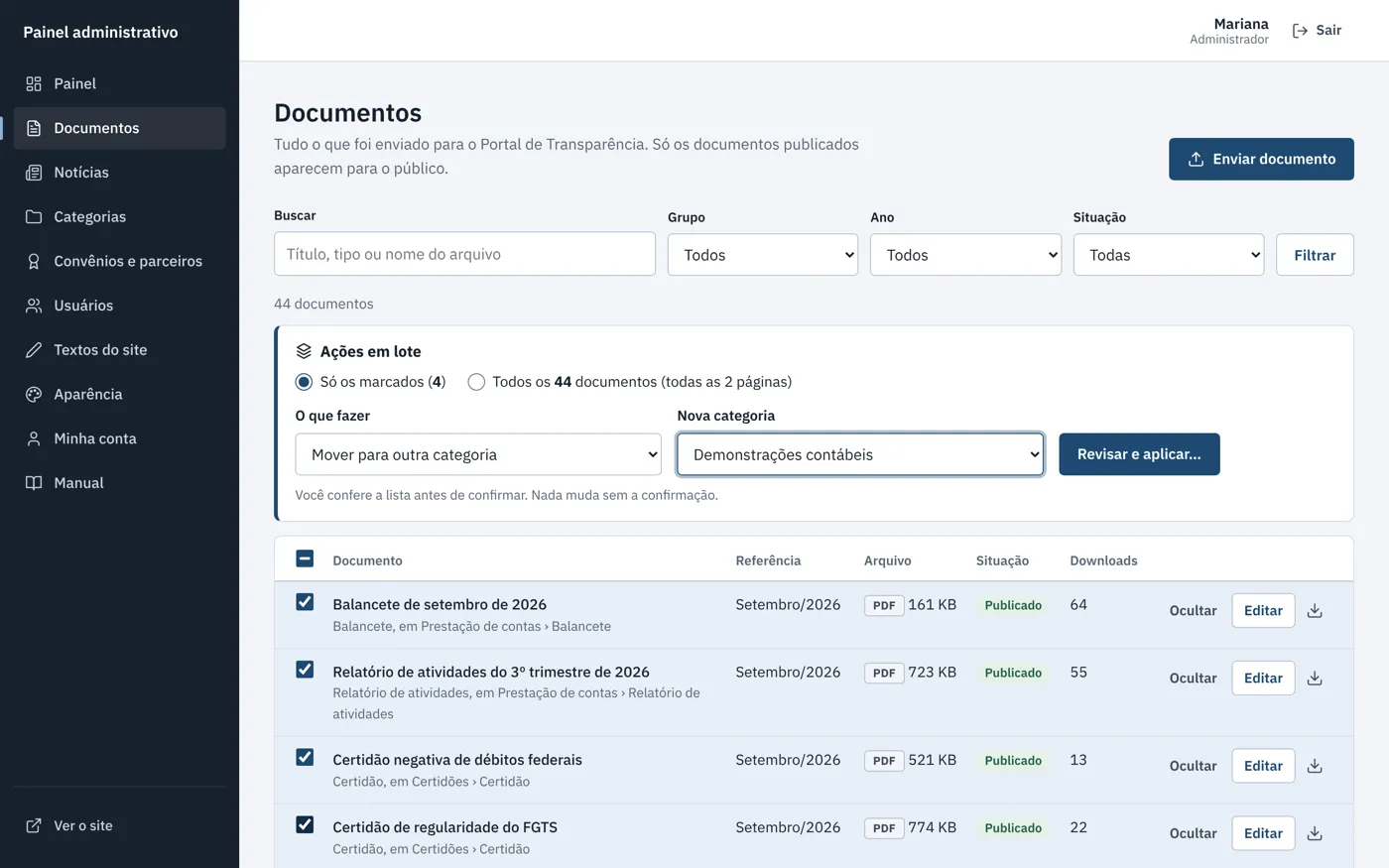
Task: Open the O que fazer action dropdown
Action: 478,454
